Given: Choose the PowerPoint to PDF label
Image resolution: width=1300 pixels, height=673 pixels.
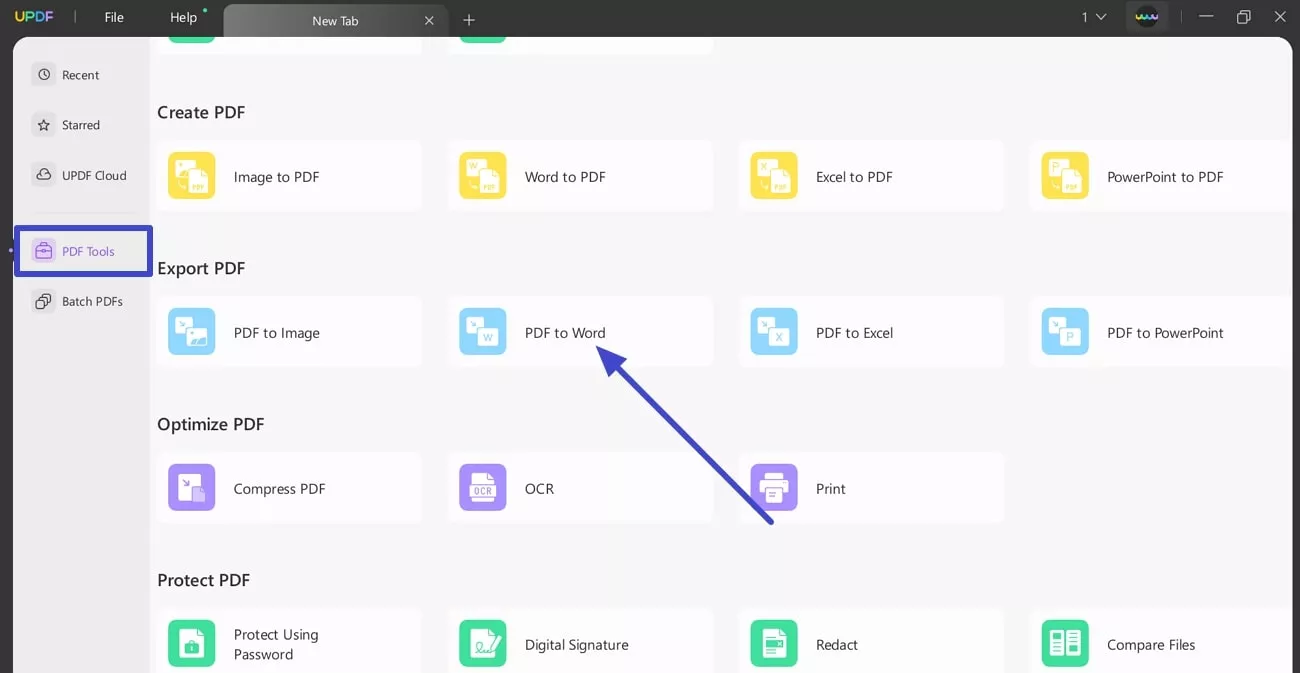Looking at the screenshot, I should (x=1165, y=177).
